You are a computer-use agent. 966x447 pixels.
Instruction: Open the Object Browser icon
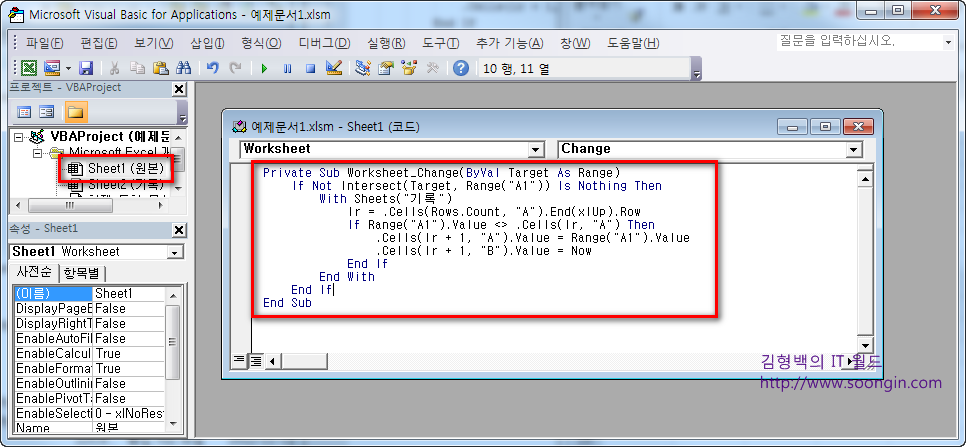[409, 68]
